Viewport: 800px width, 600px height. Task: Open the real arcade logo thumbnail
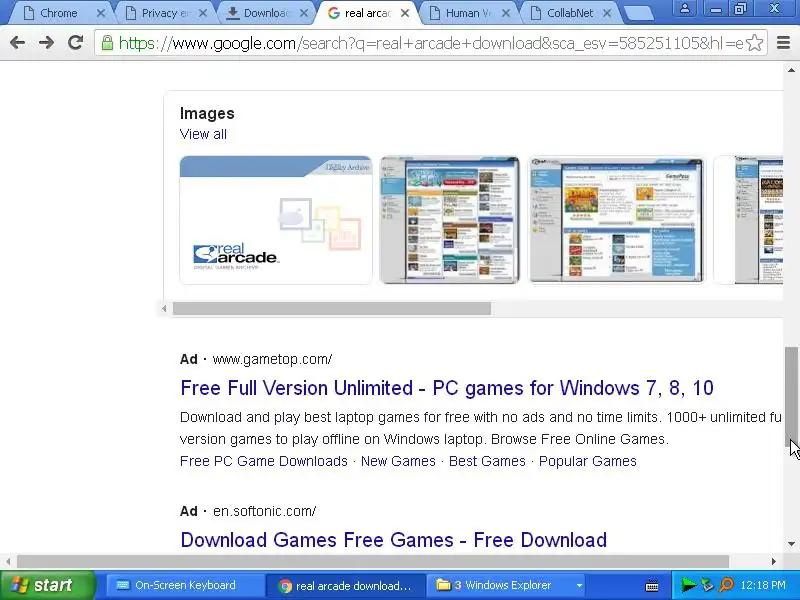pos(276,220)
